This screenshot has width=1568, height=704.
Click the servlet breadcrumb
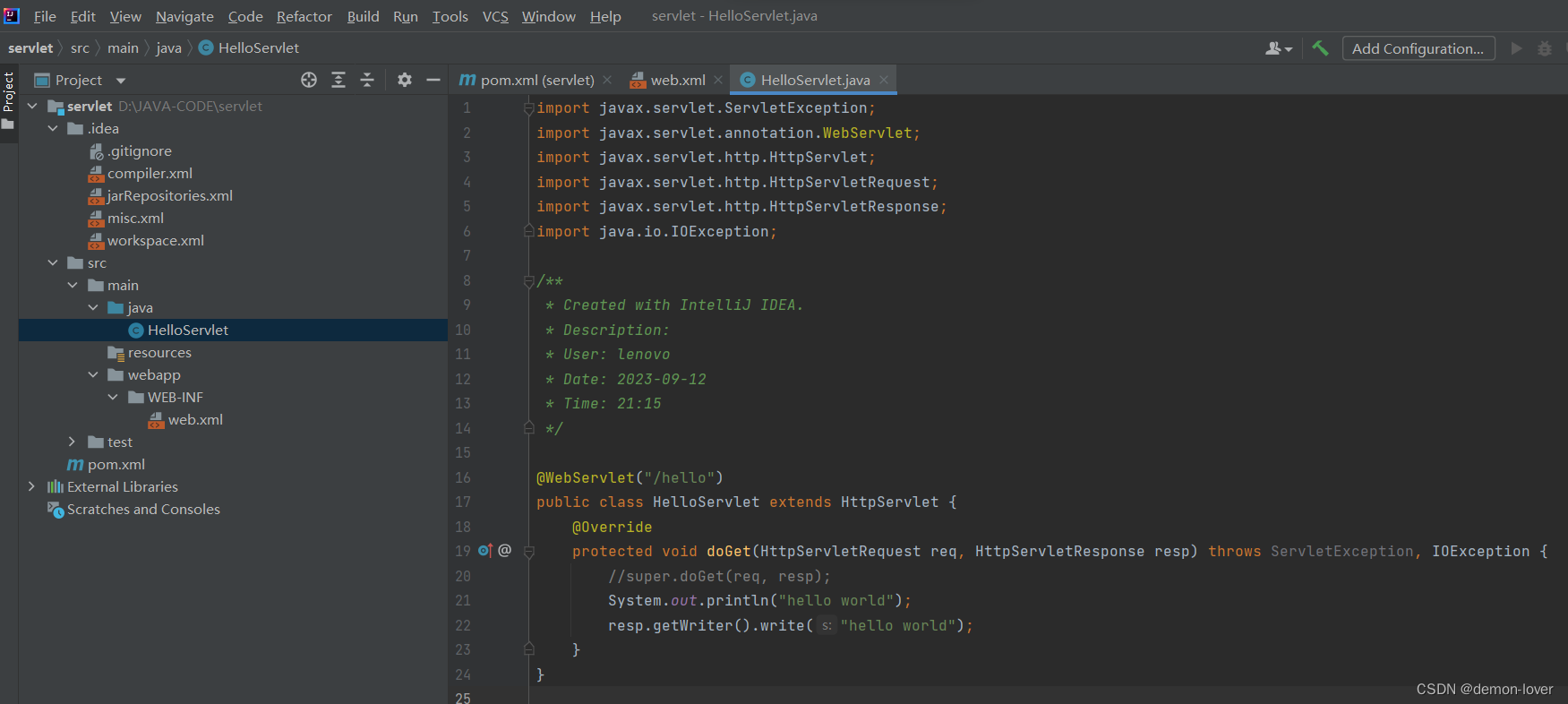30,47
